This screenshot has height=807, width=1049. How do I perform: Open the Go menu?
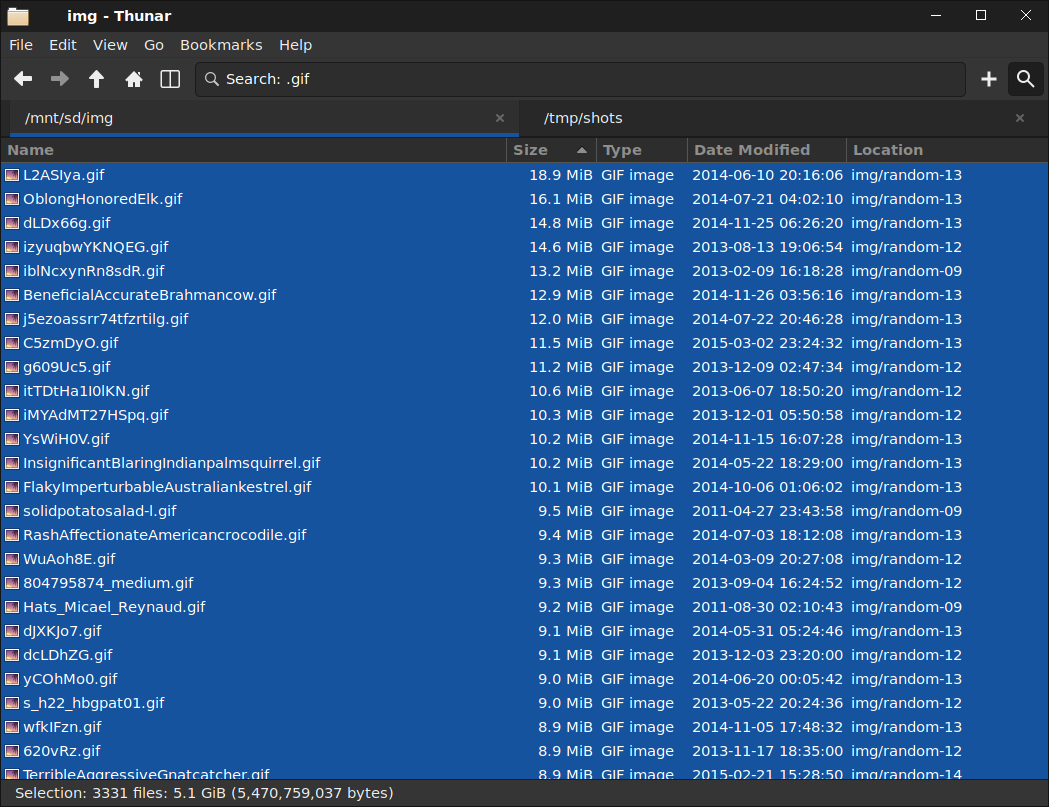pos(154,45)
